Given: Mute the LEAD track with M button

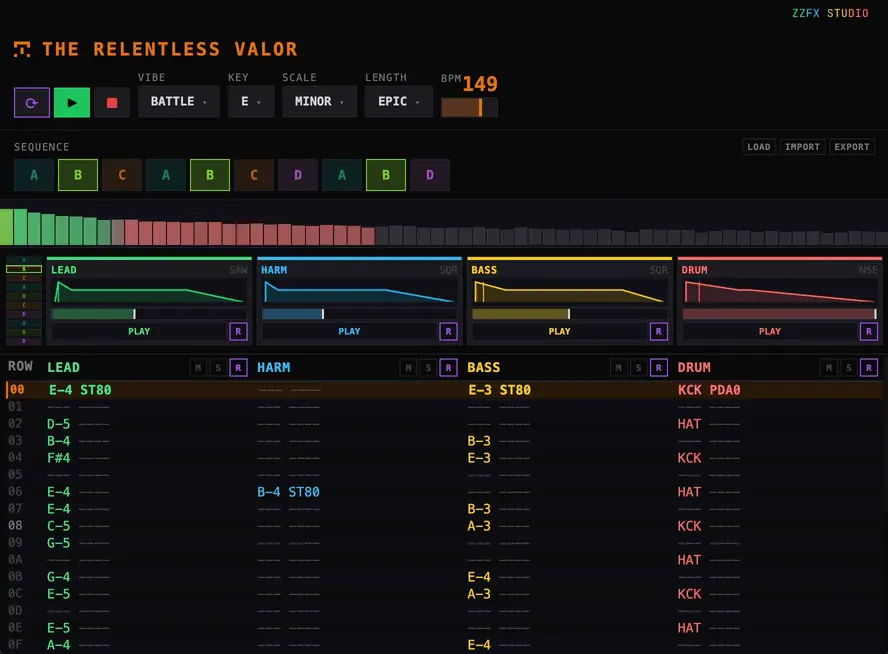Looking at the screenshot, I should point(198,368).
